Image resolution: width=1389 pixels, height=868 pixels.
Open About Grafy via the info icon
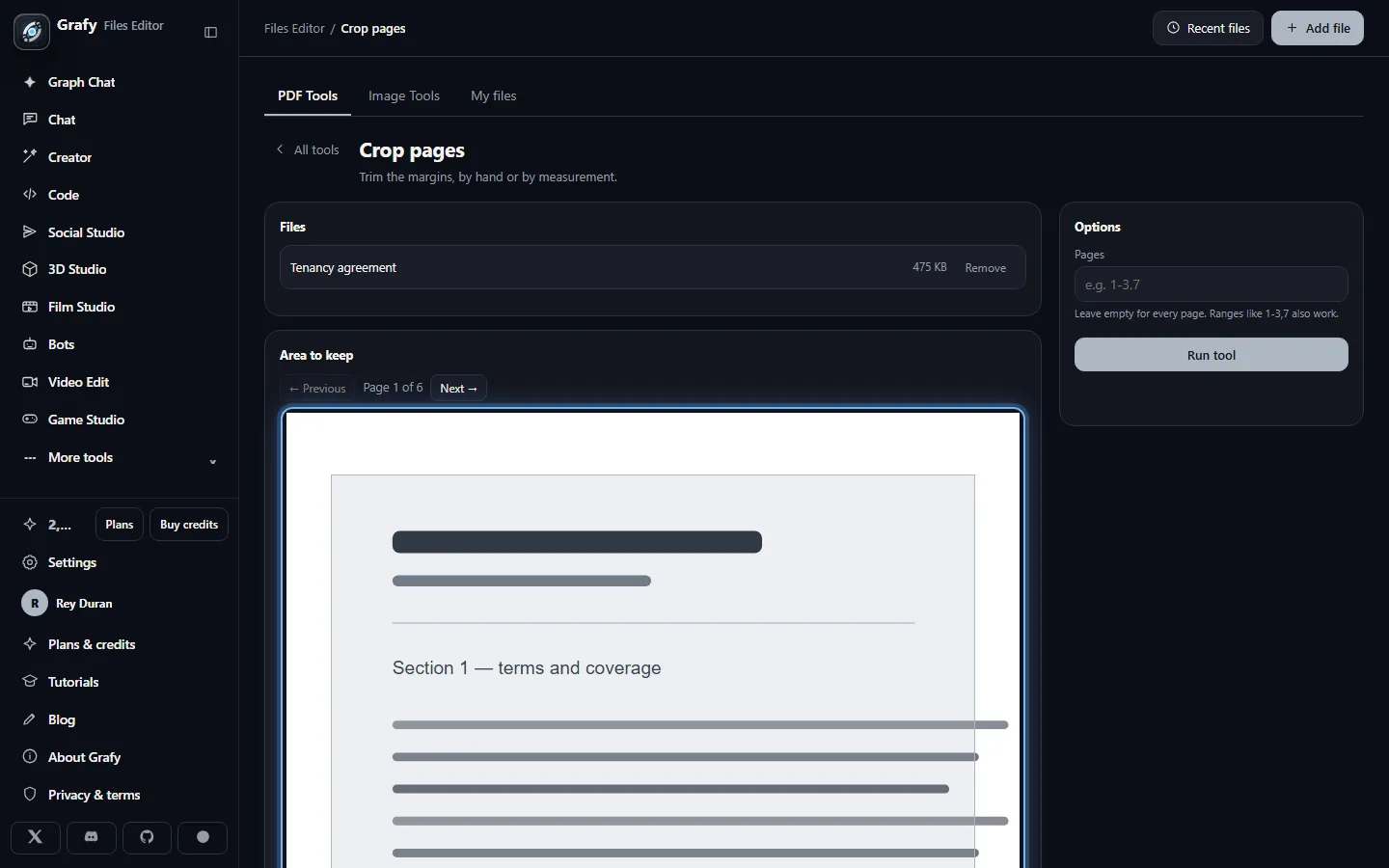(x=30, y=757)
